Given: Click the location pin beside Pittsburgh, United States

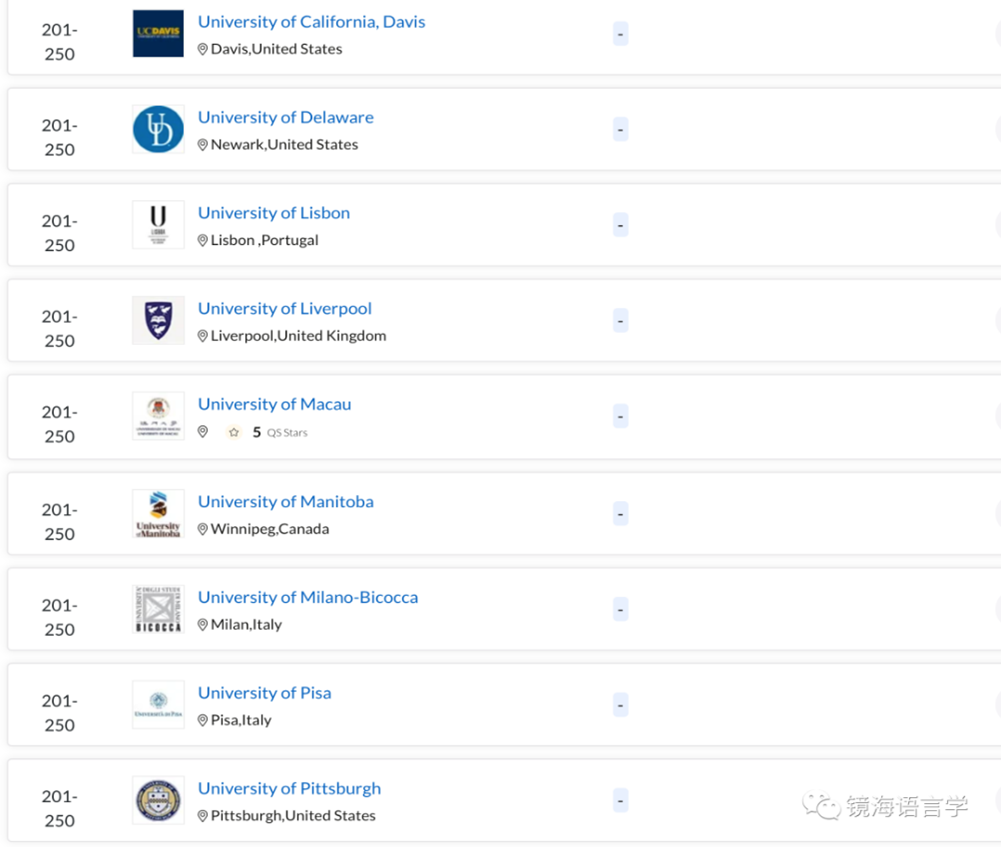Looking at the screenshot, I should [202, 816].
